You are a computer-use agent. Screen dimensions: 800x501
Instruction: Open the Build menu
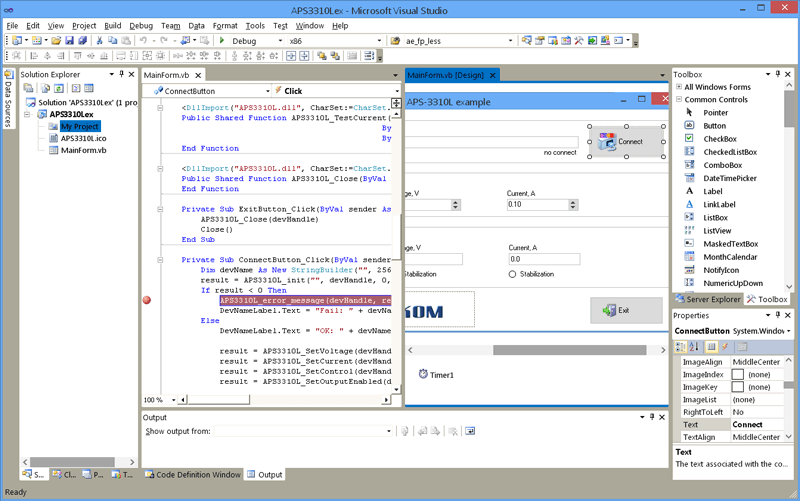pyautogui.click(x=112, y=26)
